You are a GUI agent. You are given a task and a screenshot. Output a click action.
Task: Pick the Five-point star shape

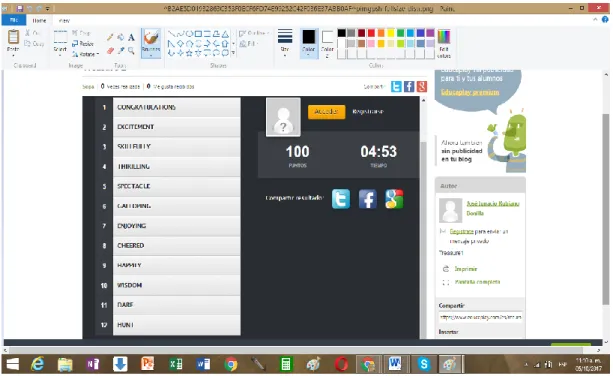tap(189, 53)
